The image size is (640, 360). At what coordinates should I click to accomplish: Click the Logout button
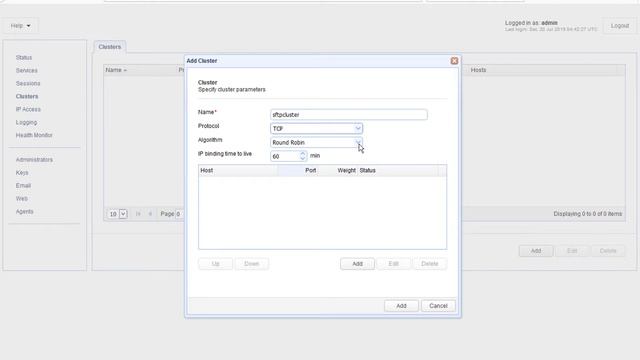tap(620, 26)
